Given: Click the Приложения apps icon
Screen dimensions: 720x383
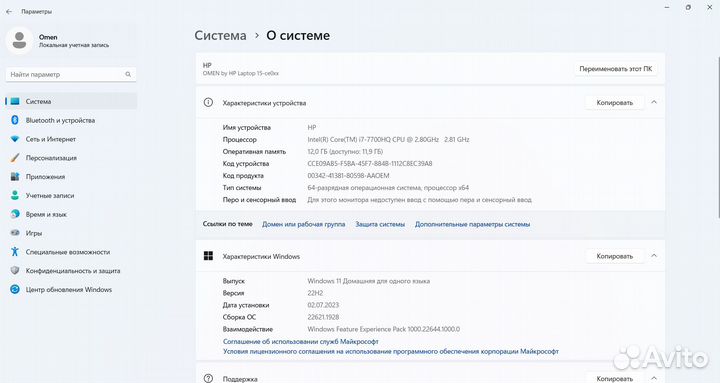Looking at the screenshot, I should 15,176.
